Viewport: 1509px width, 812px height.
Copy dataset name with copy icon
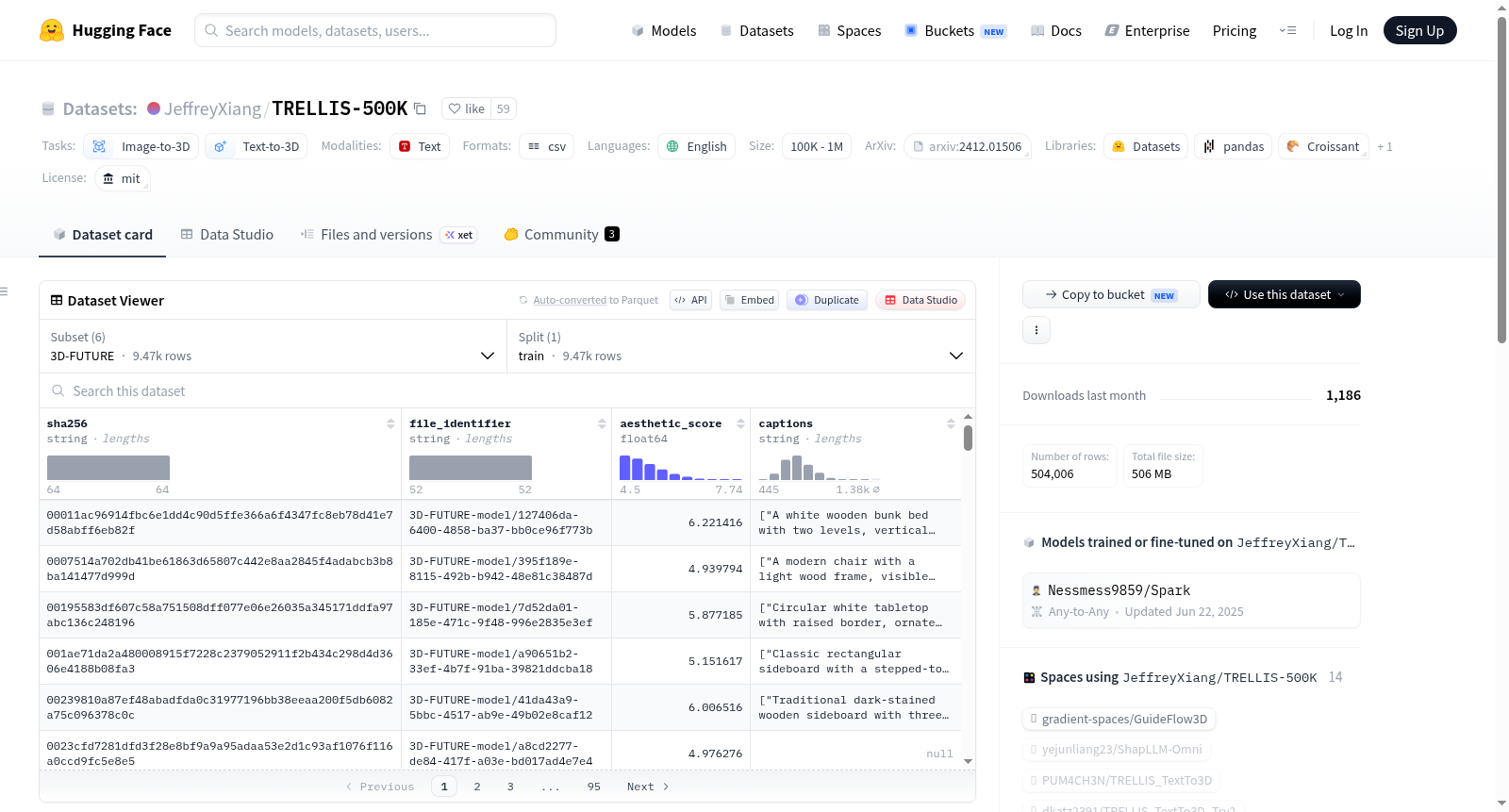[x=421, y=109]
